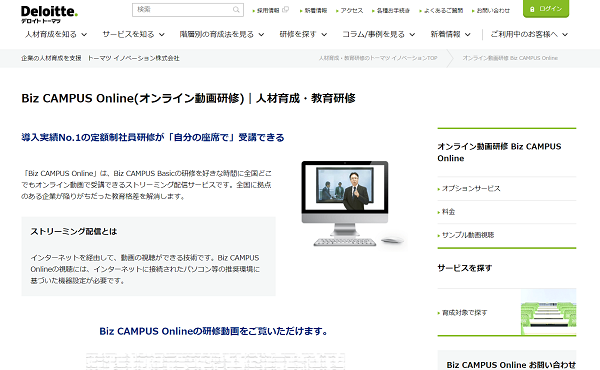Expand the 研修を探す menu
Viewport: 600px width, 370px height.
coord(303,34)
